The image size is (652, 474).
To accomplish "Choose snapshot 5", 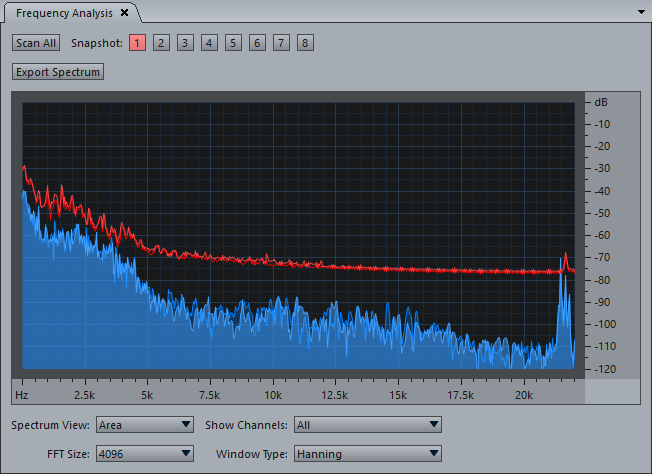I will 233,43.
